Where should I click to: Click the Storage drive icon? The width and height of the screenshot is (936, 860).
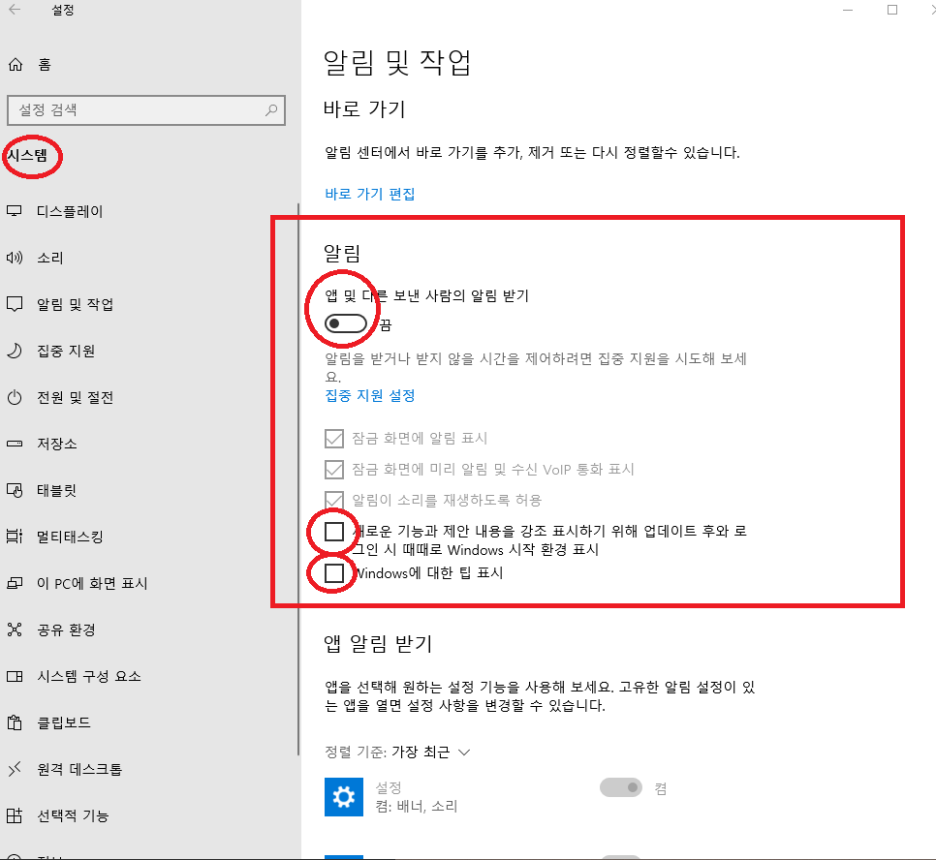click(x=14, y=443)
